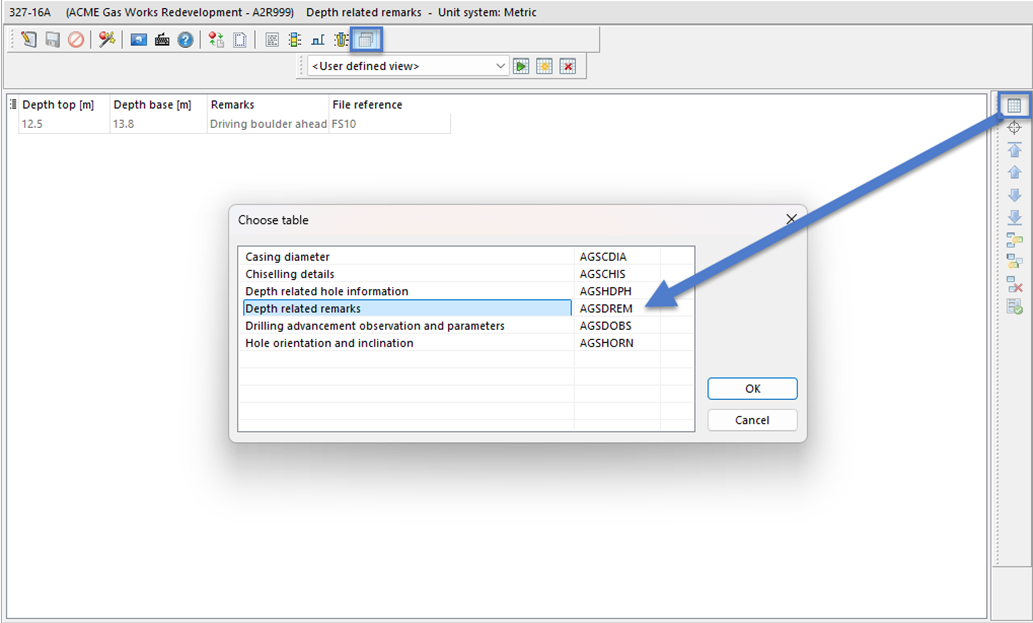Image resolution: width=1033 pixels, height=623 pixels.
Task: Click the red cancel circle icon
Action: [x=76, y=40]
